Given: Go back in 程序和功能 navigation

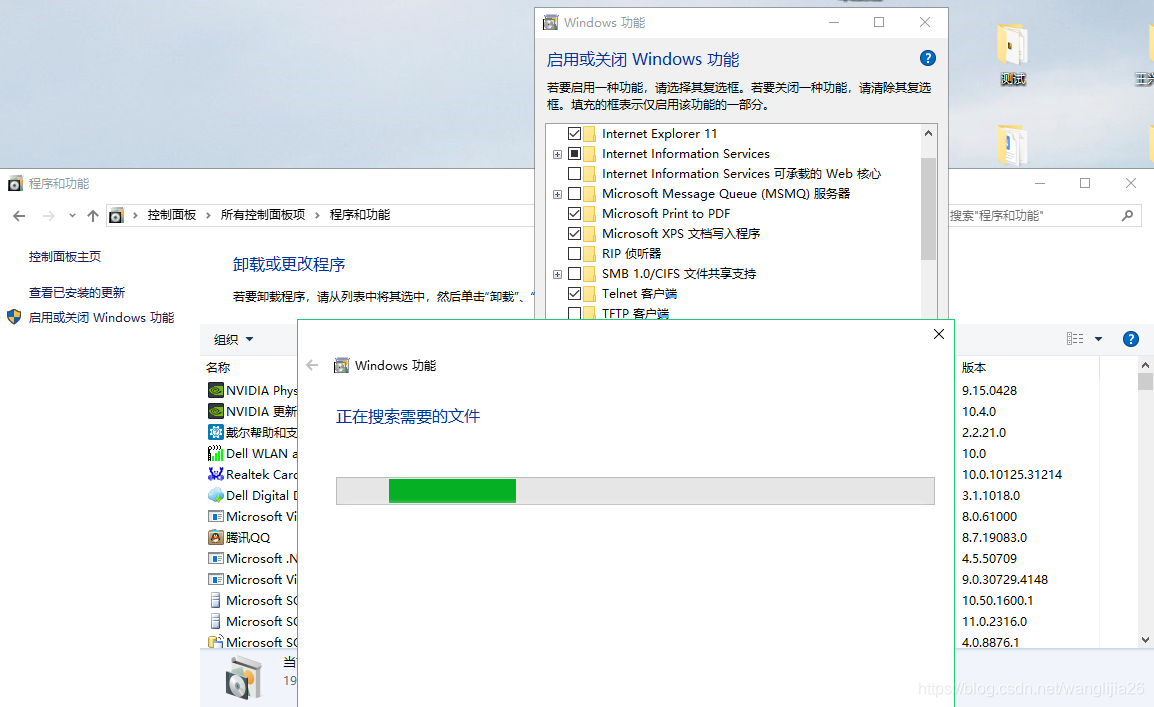Looking at the screenshot, I should pyautogui.click(x=19, y=216).
